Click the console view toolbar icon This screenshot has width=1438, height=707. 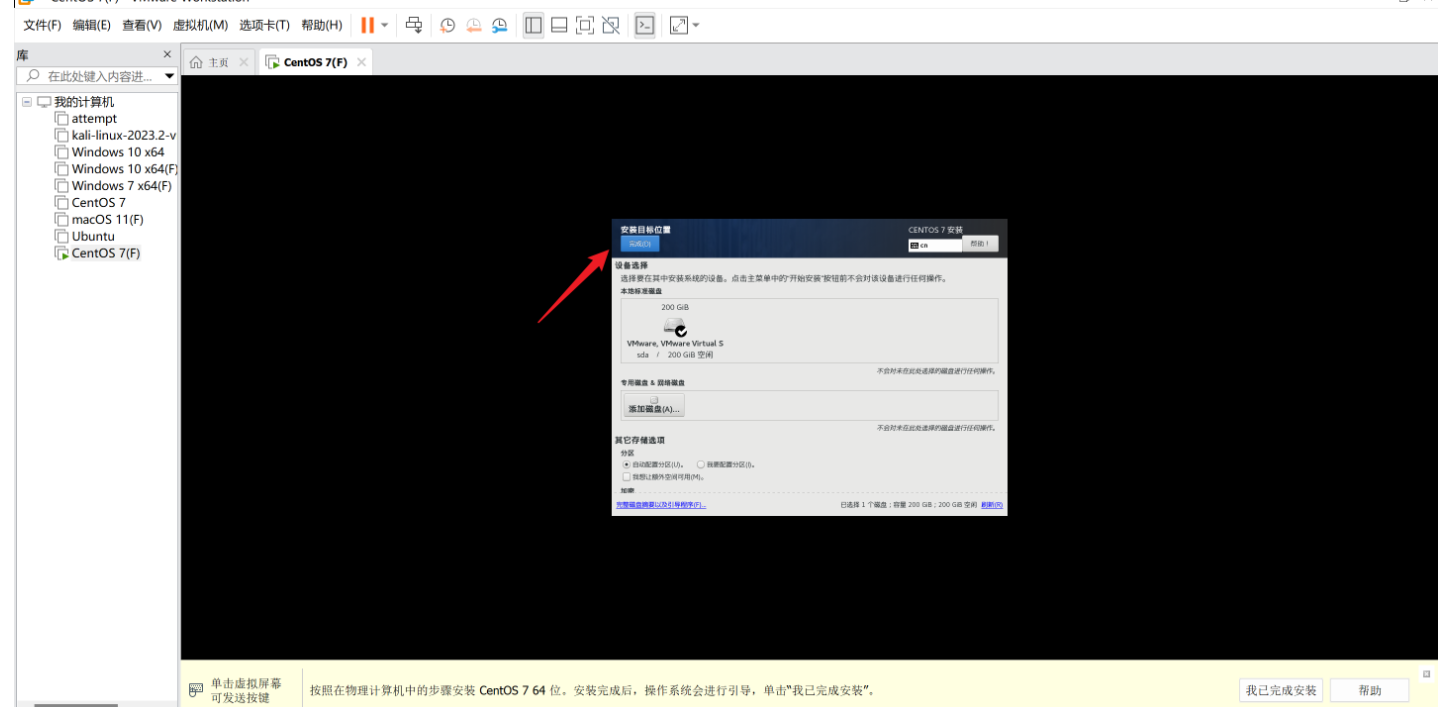pyautogui.click(x=645, y=25)
